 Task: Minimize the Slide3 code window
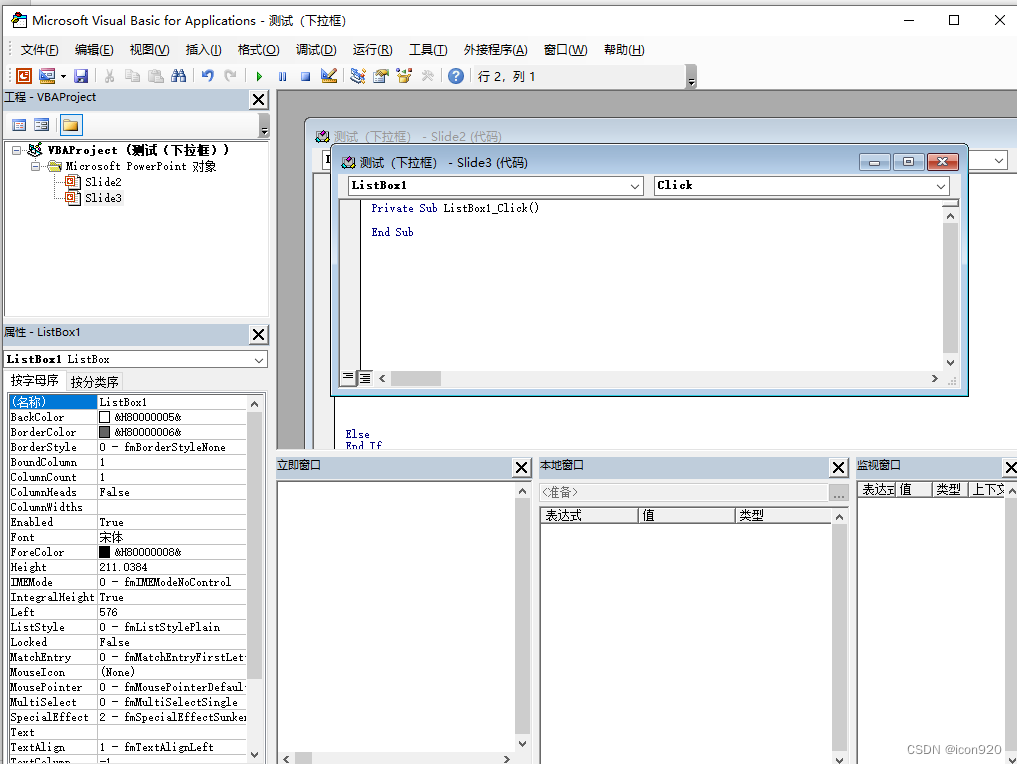pos(874,161)
